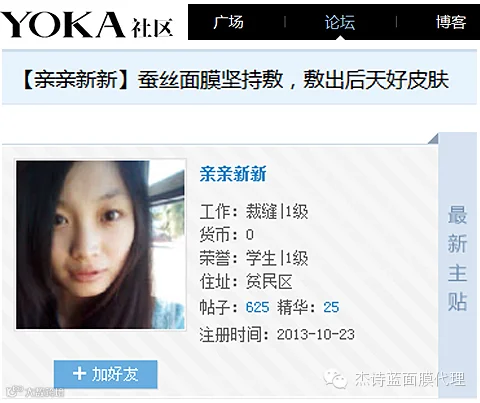
Task: Click the 加好友 button
Action: tap(105, 374)
